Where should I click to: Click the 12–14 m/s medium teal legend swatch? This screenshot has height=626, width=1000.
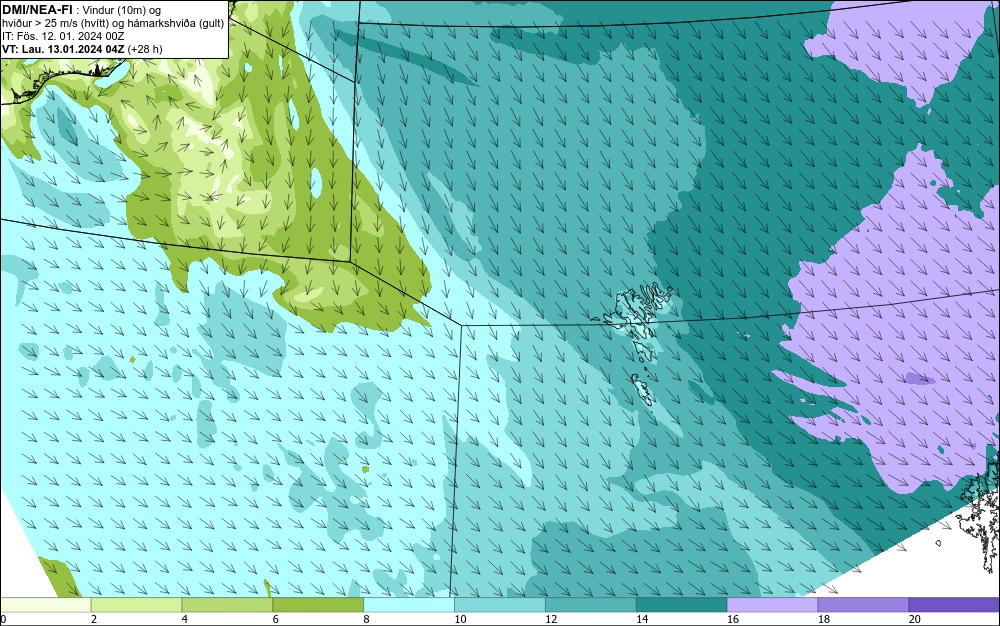tap(591, 605)
